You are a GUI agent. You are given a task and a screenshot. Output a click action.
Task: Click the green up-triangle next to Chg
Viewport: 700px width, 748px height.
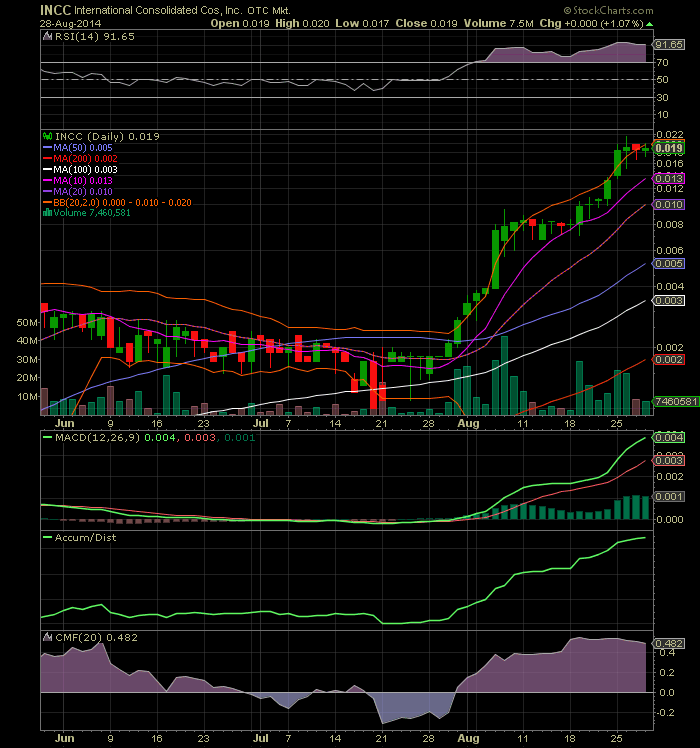[x=649, y=23]
